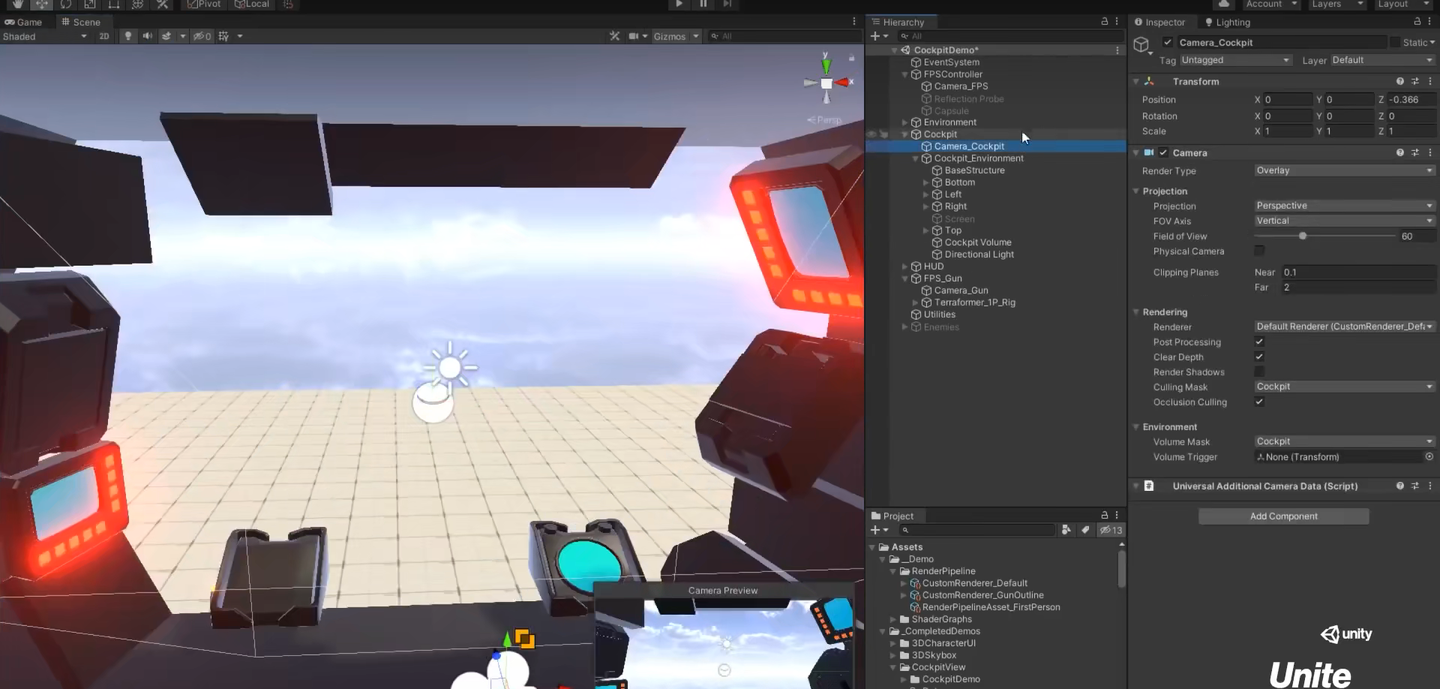The height and width of the screenshot is (689, 1440).
Task: Select the Project tab
Action: 892,516
